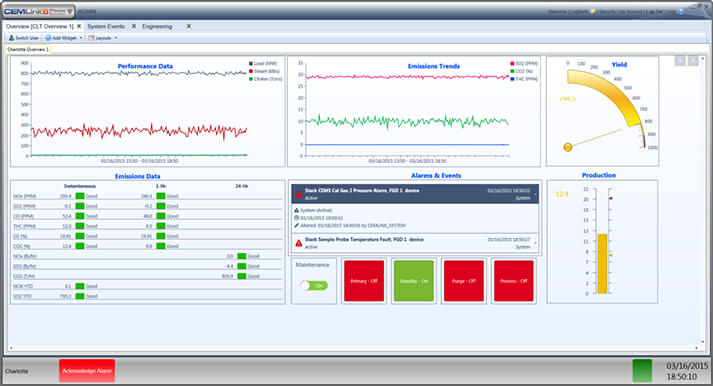713x386 pixels.
Task: Click the yellow status icon in header
Action: point(593,11)
